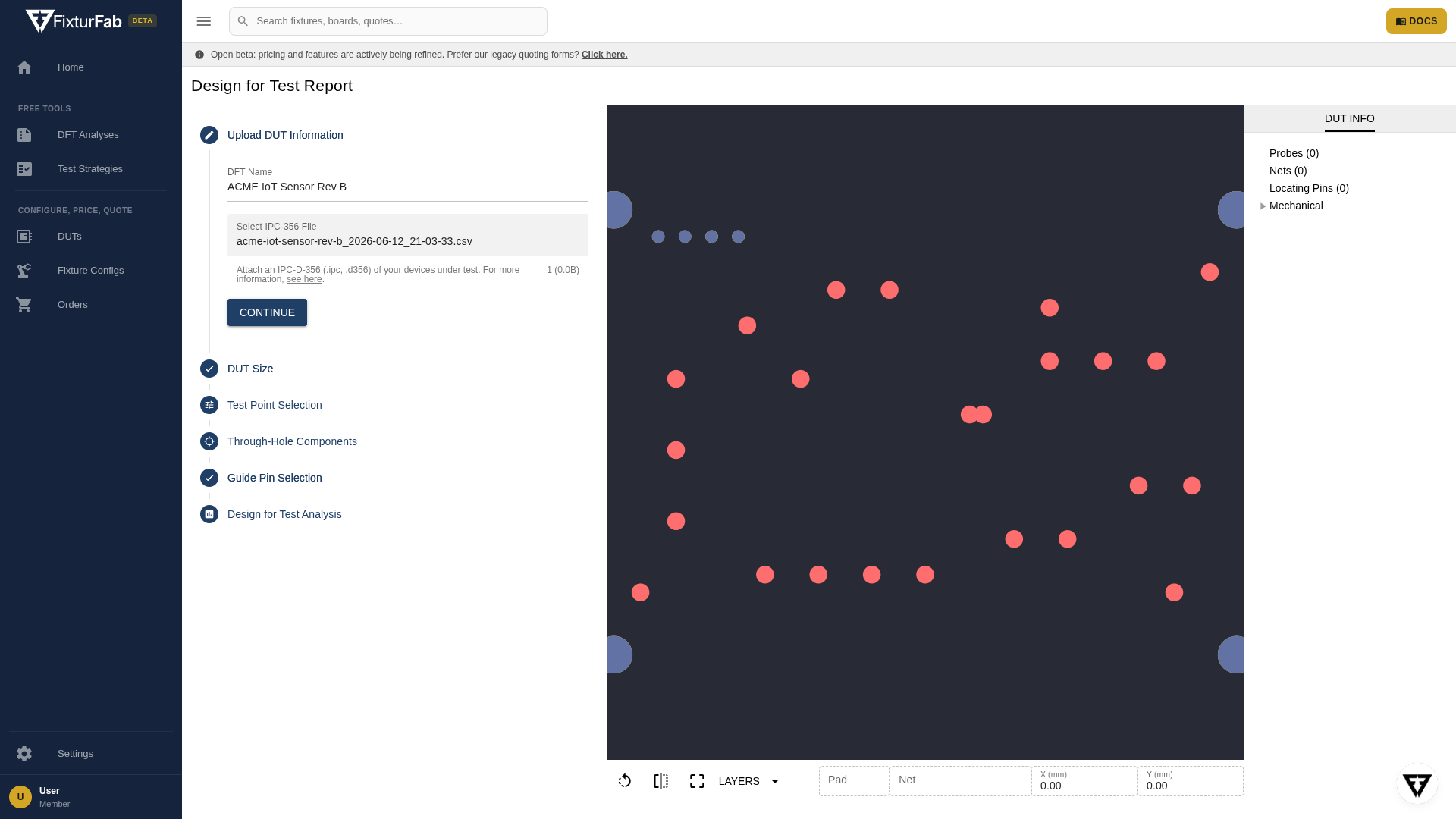
Task: Open DFT Analyses in sidebar
Action: [x=91, y=135]
